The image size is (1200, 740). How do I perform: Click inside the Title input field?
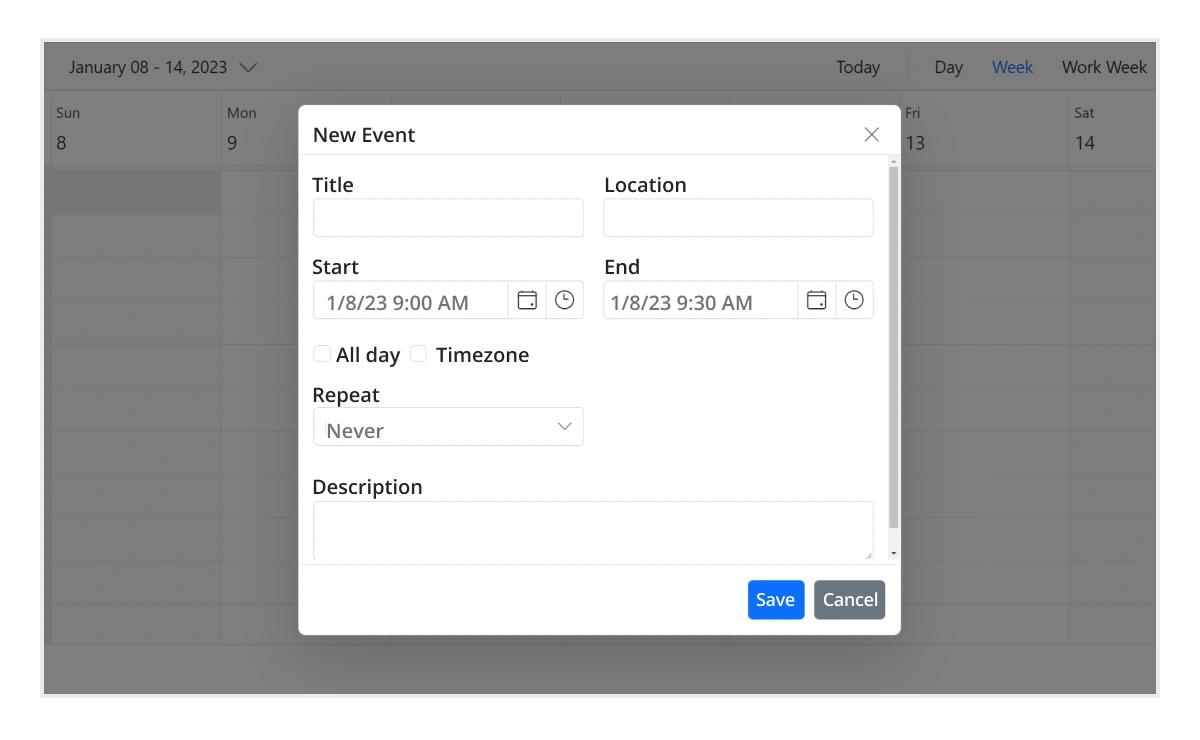[448, 217]
